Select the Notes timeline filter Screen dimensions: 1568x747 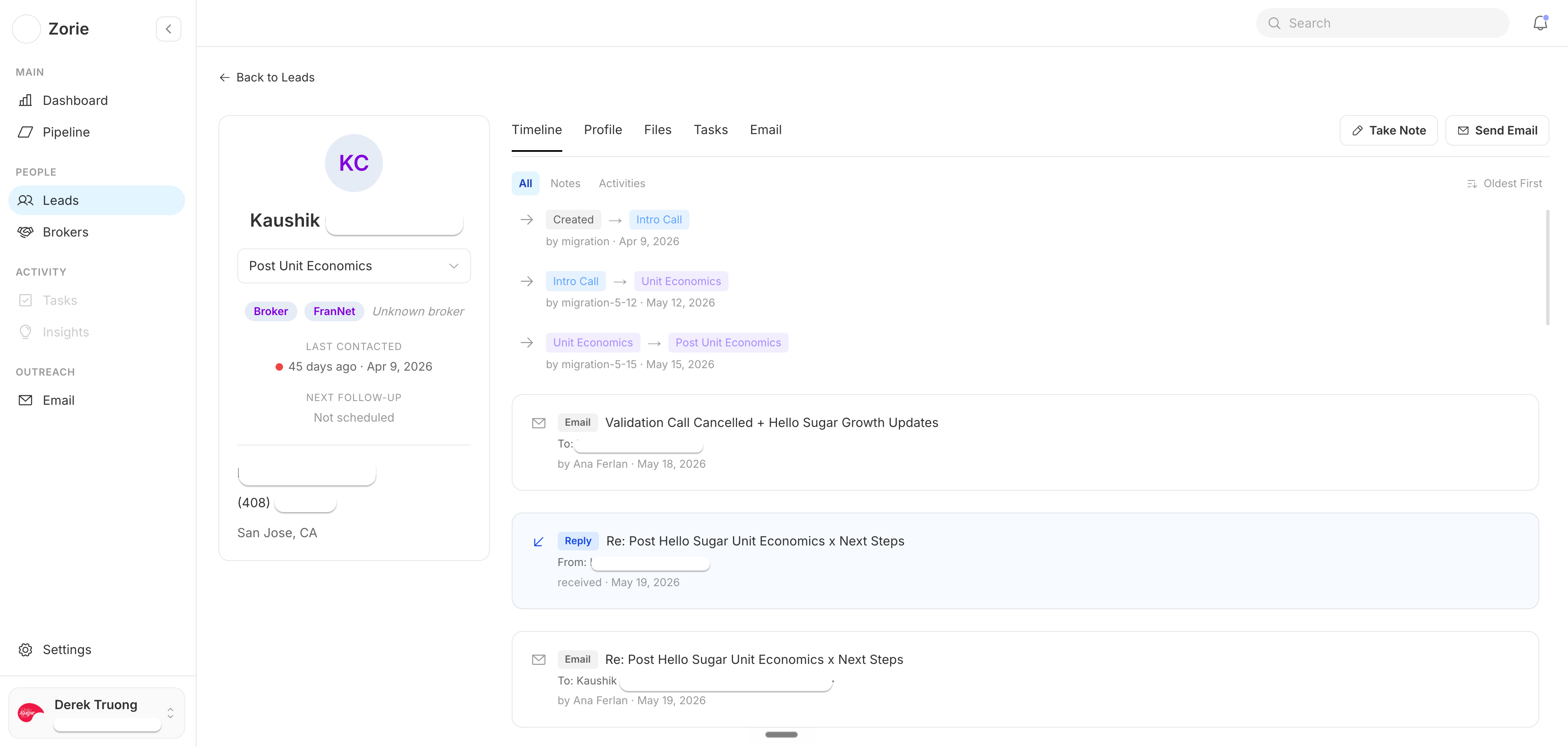tap(565, 183)
